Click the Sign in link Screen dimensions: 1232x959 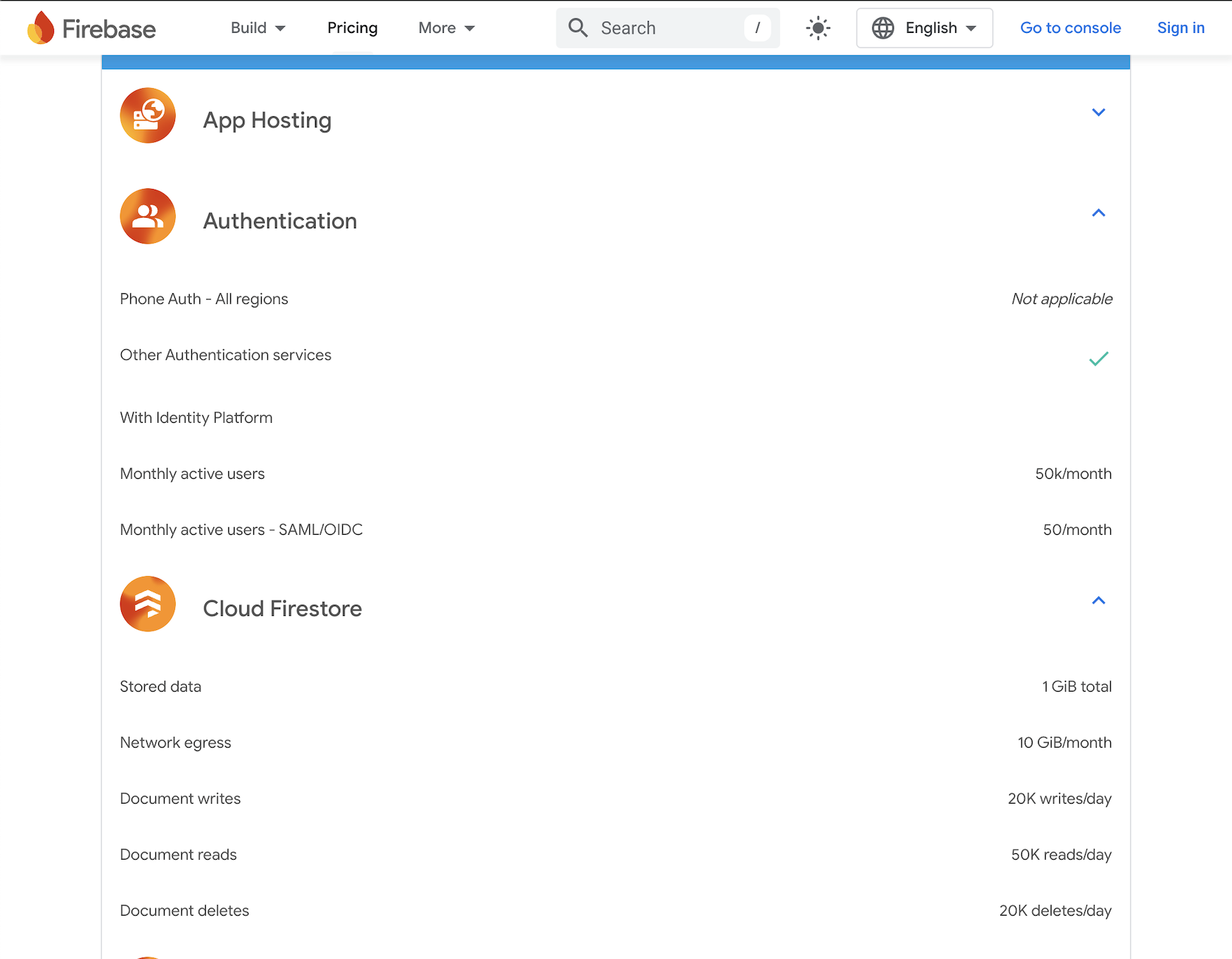pyautogui.click(x=1180, y=28)
